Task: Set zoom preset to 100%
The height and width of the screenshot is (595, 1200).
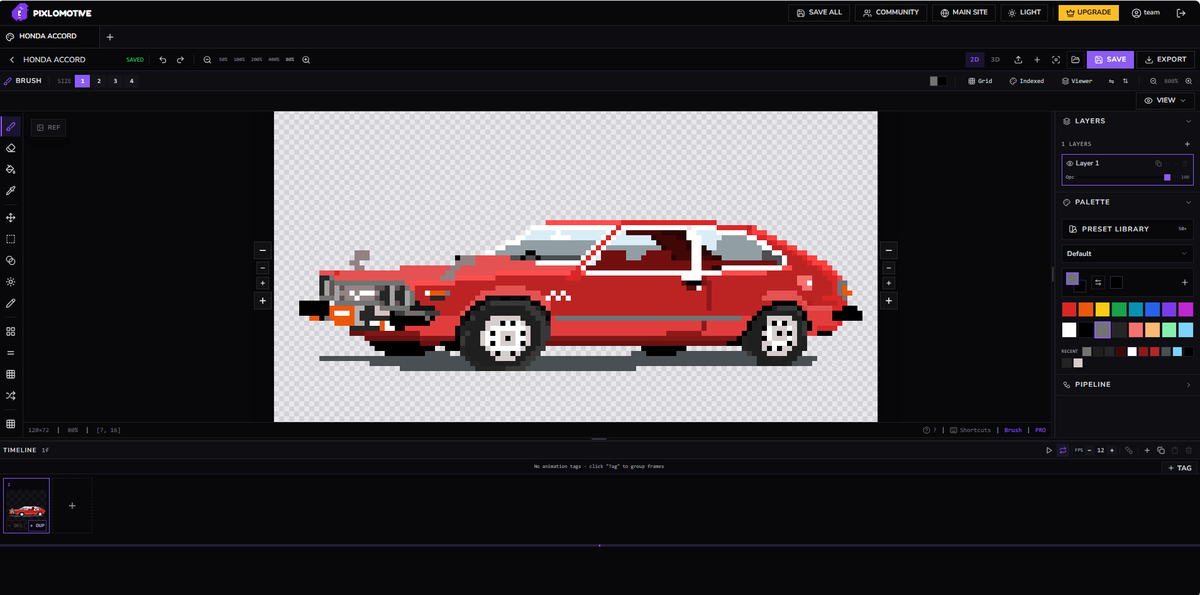Action: (239, 60)
